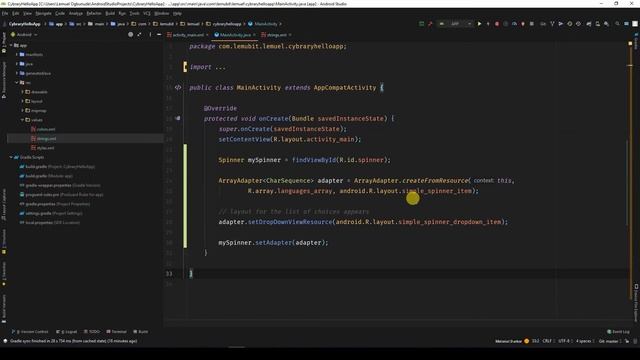Expand the manifests folder

17,54
